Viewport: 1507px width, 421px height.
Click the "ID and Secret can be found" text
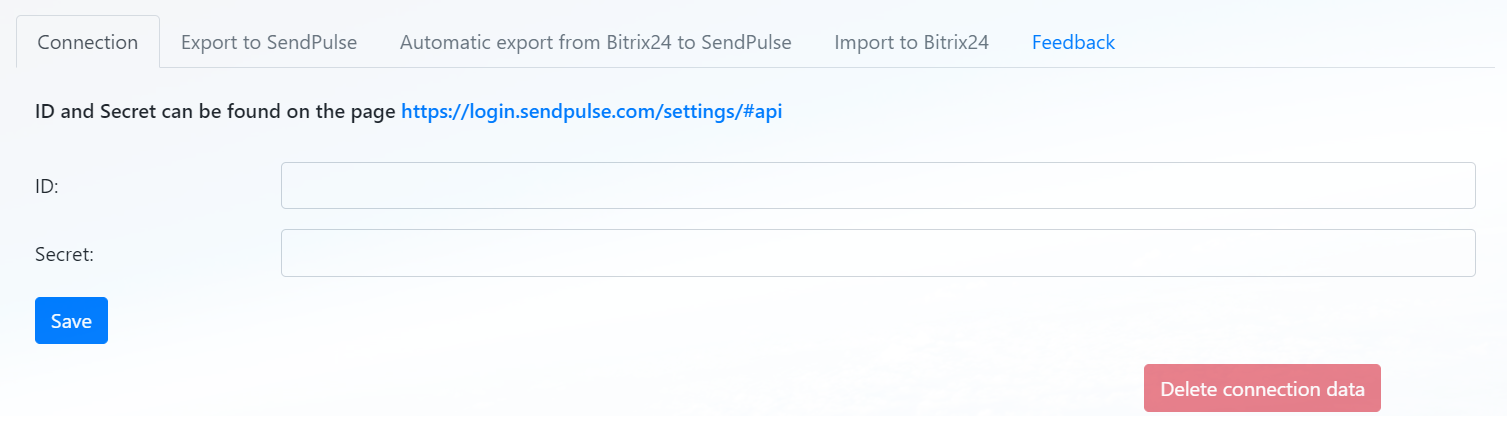pos(215,112)
